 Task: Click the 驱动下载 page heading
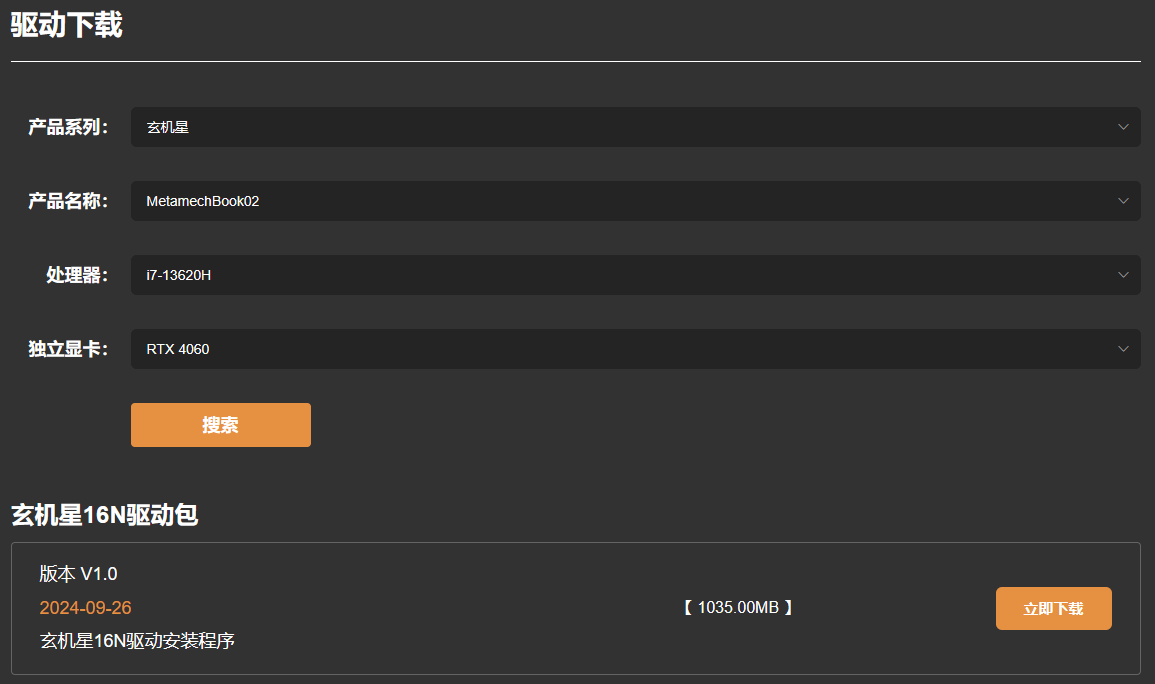67,26
